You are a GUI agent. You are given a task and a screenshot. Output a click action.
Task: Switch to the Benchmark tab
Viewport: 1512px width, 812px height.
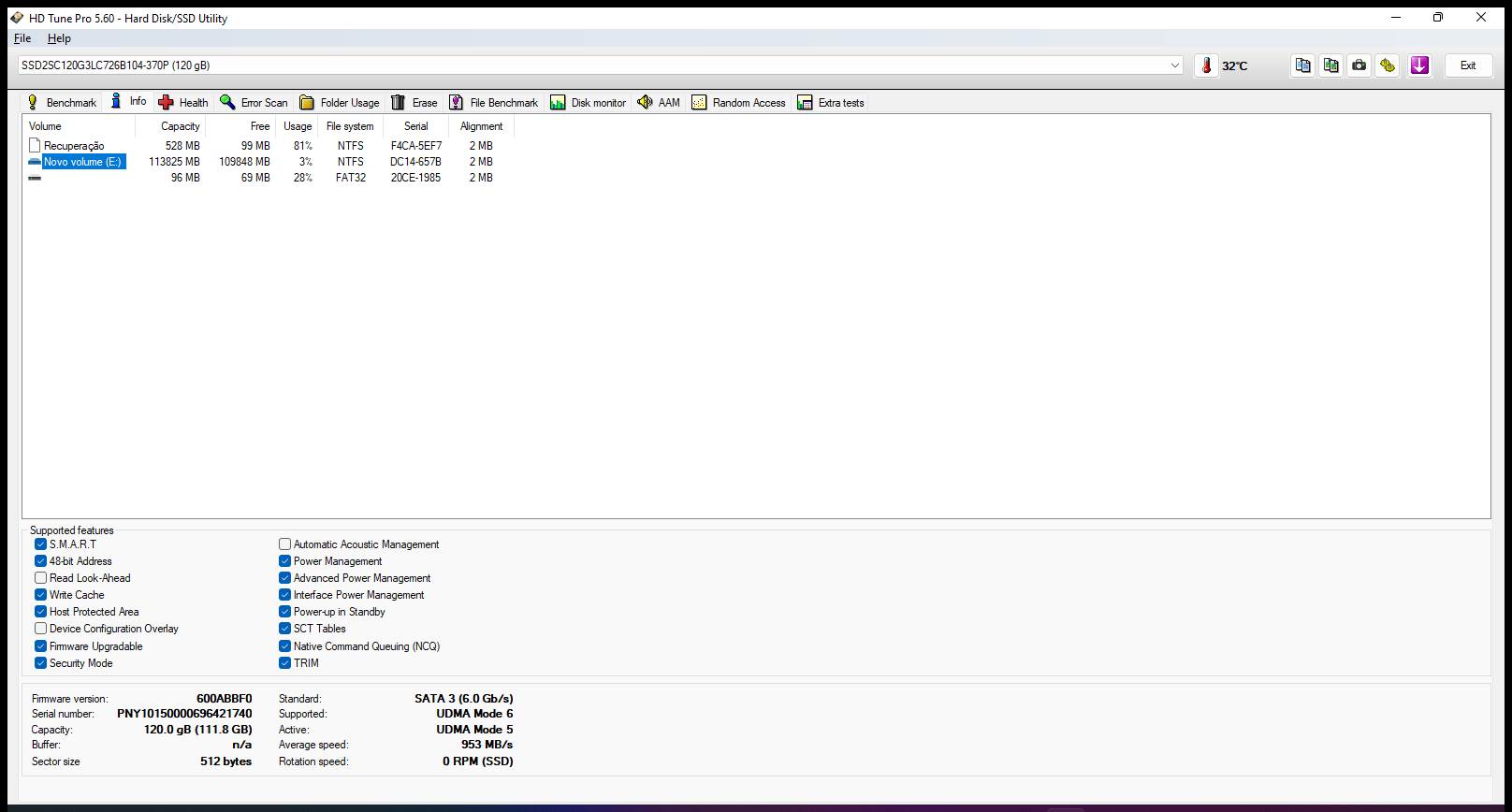62,102
